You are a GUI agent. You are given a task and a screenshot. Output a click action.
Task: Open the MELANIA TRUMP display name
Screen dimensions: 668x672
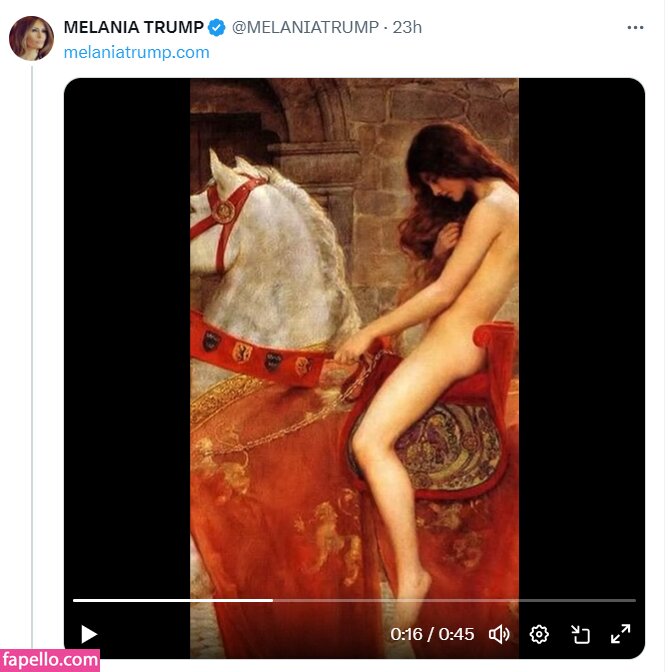pos(133,27)
